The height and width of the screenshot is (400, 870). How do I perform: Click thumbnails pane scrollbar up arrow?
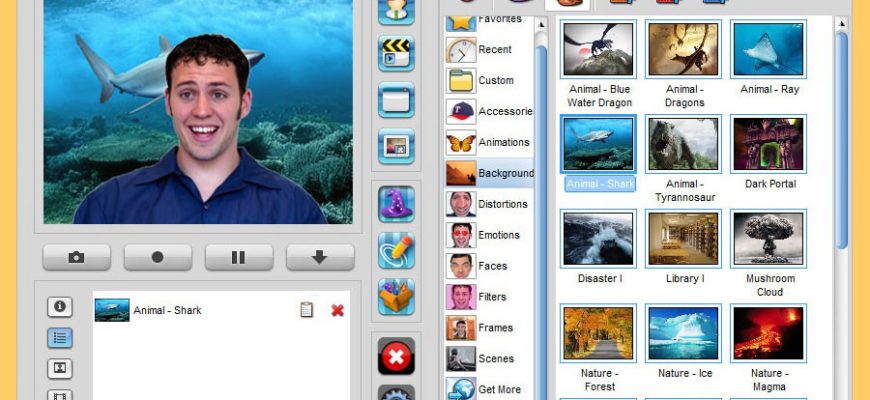pos(842,24)
